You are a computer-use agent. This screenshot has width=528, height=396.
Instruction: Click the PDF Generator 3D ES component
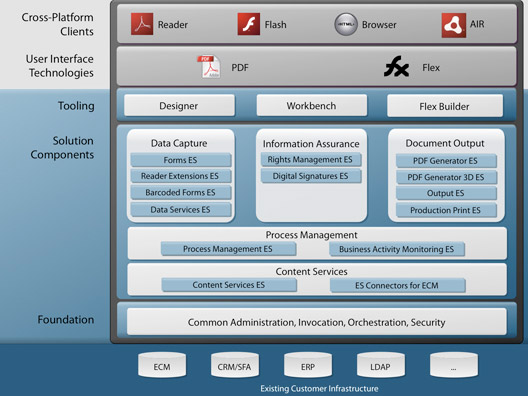[x=446, y=177]
